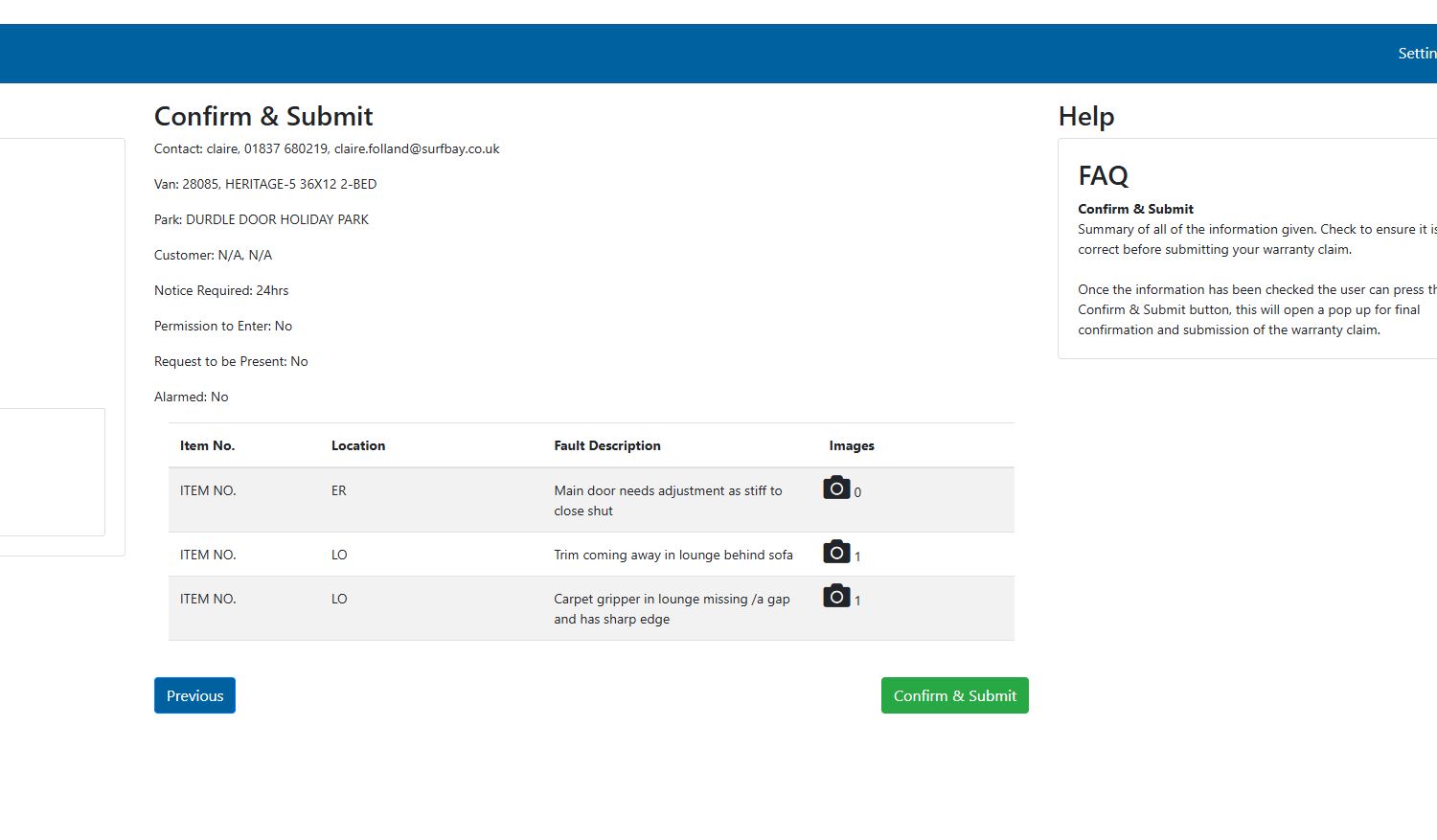Viewport: 1437px width, 840px height.
Task: Click the Images column header
Action: coord(852,445)
